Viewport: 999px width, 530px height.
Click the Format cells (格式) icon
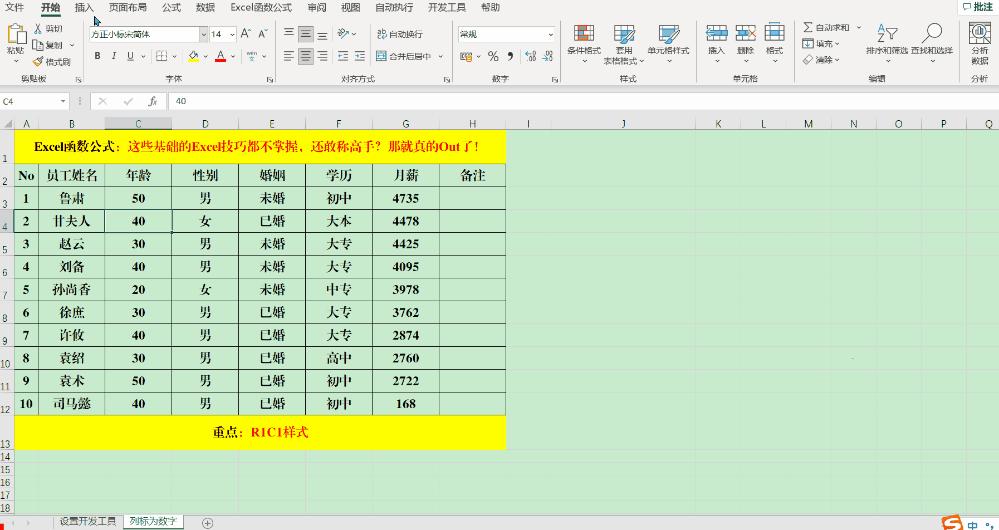pos(774,32)
